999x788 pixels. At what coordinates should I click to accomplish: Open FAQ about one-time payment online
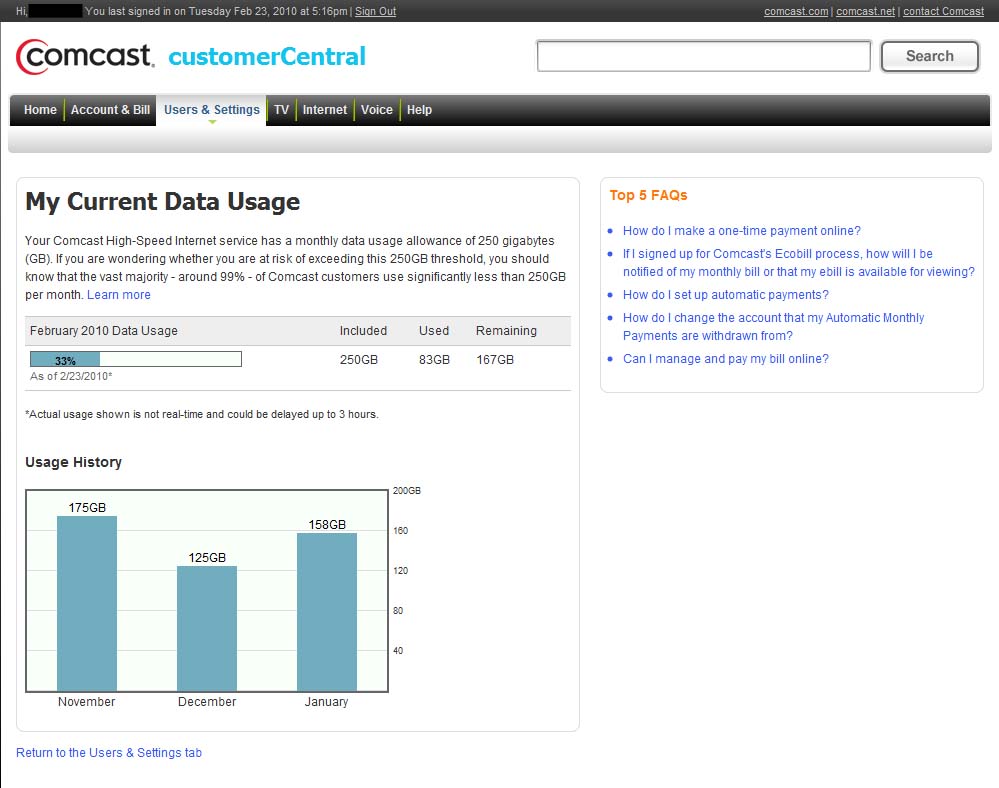[741, 231]
